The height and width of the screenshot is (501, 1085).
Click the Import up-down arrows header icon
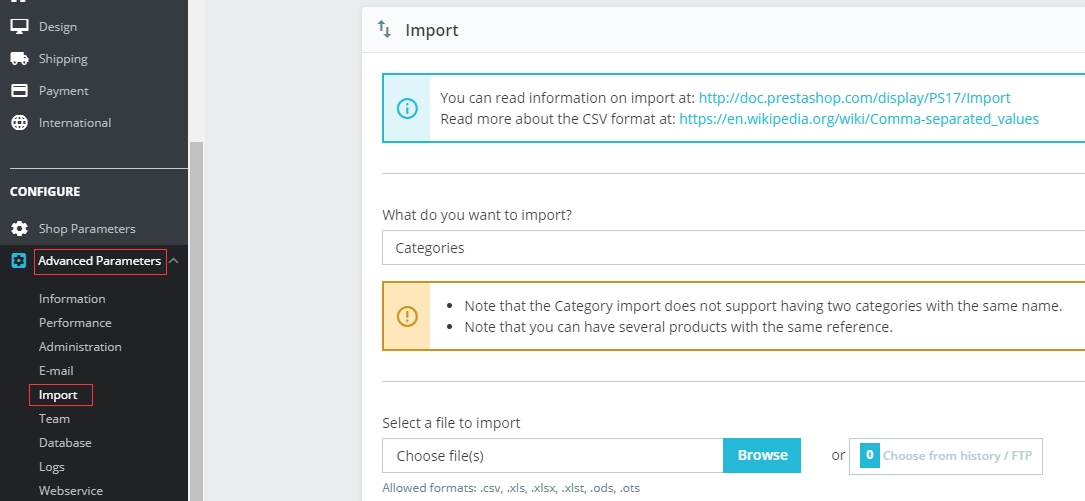[x=385, y=30]
